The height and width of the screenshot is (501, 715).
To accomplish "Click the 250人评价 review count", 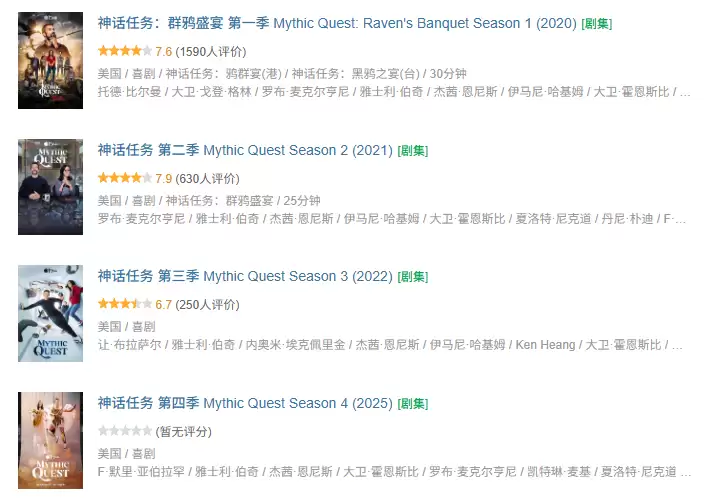I will (208, 304).
